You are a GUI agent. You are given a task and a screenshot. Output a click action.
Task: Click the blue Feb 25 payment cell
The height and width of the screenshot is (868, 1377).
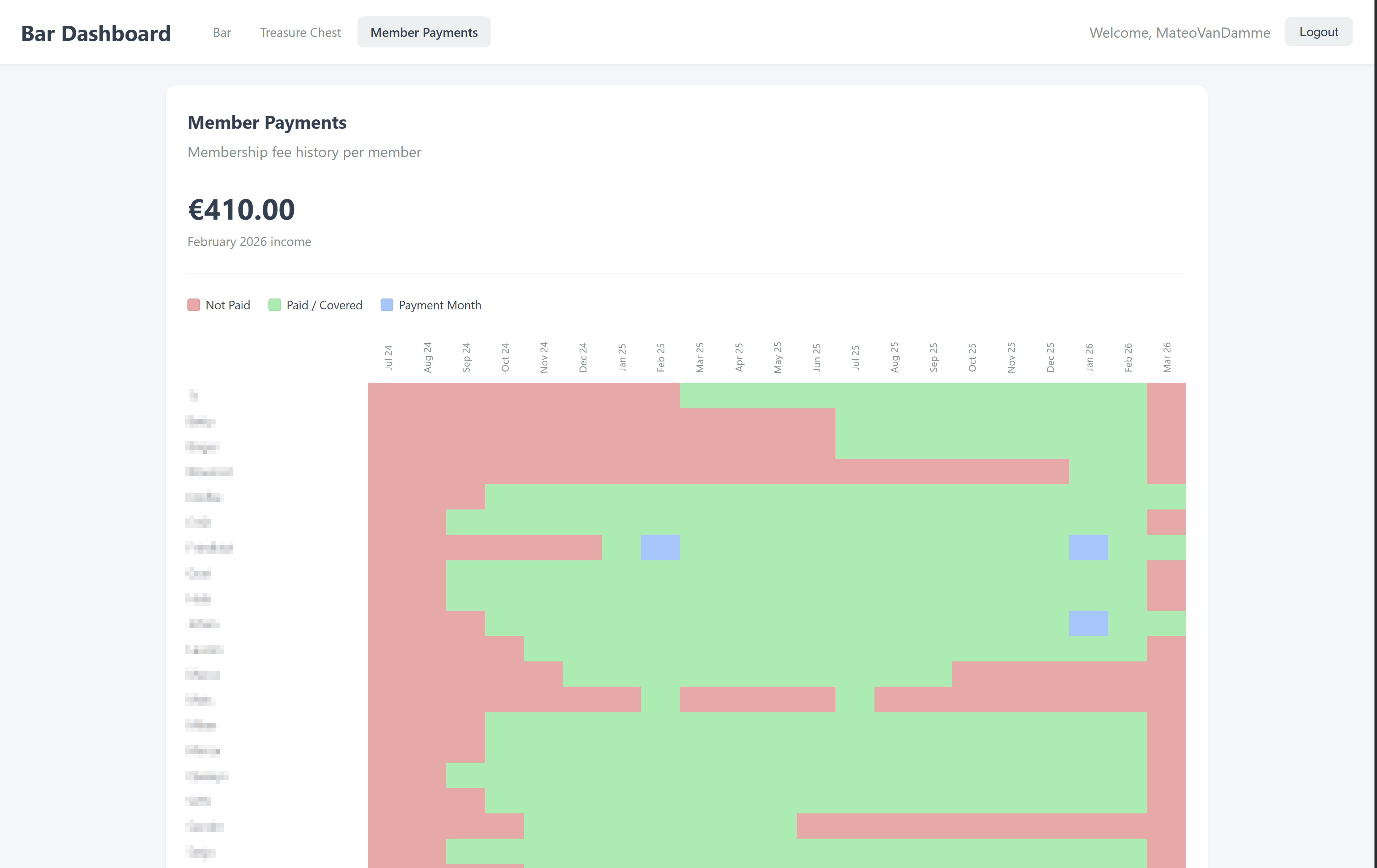(x=661, y=548)
